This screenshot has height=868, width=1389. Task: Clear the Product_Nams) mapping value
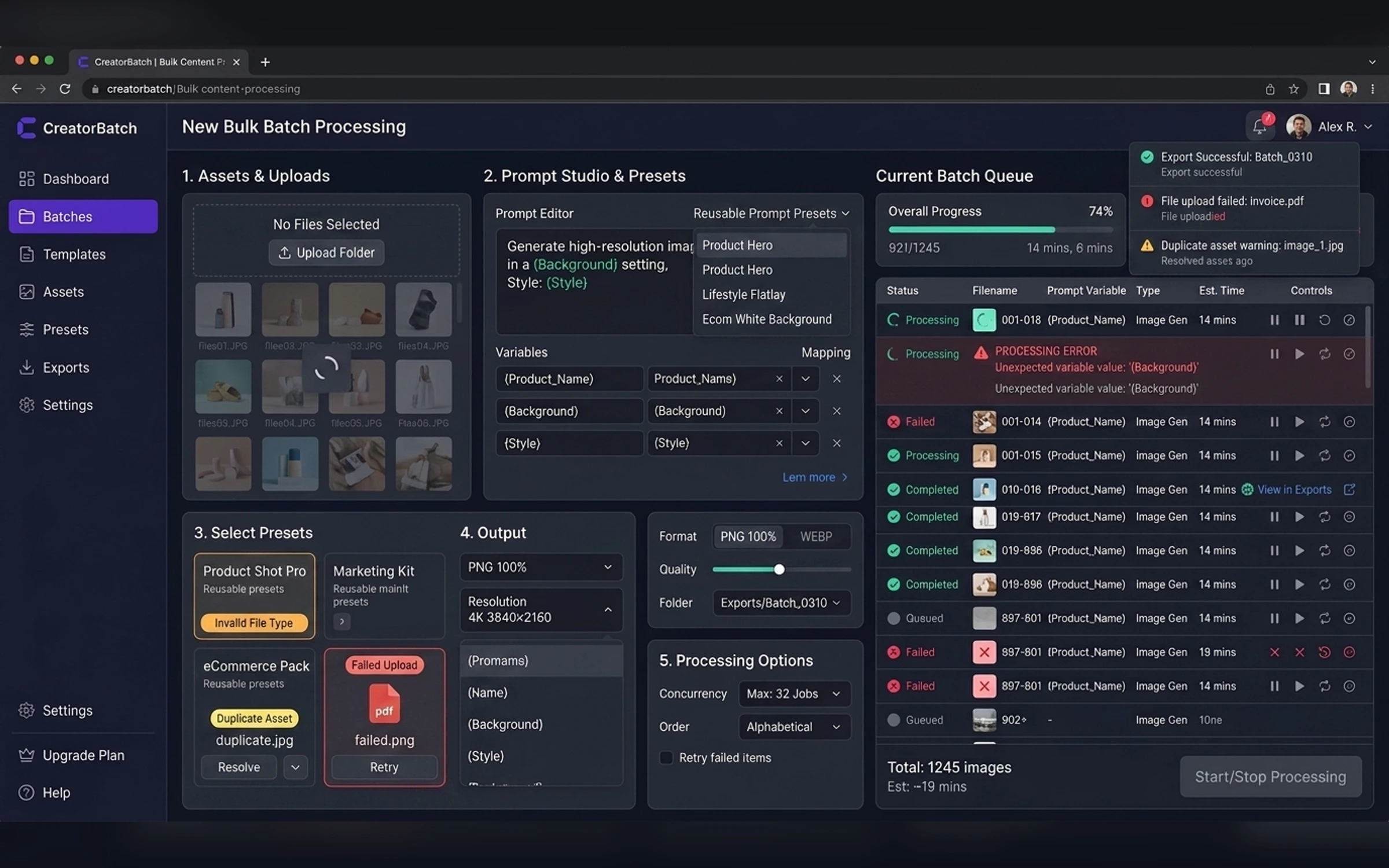[779, 379]
